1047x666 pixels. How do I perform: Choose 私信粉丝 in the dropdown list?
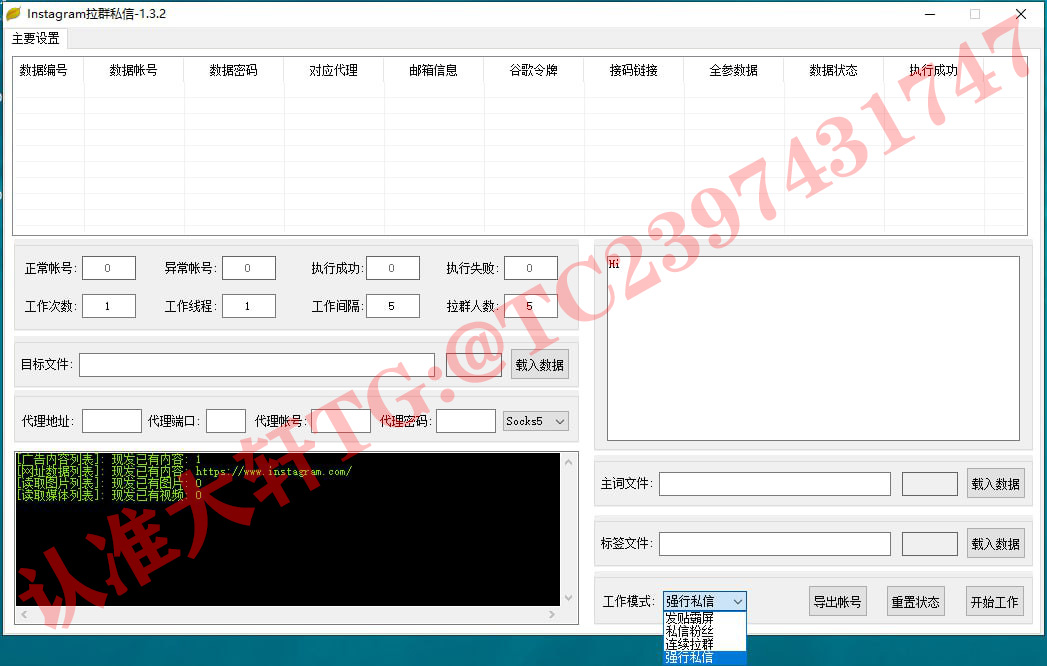[690, 631]
